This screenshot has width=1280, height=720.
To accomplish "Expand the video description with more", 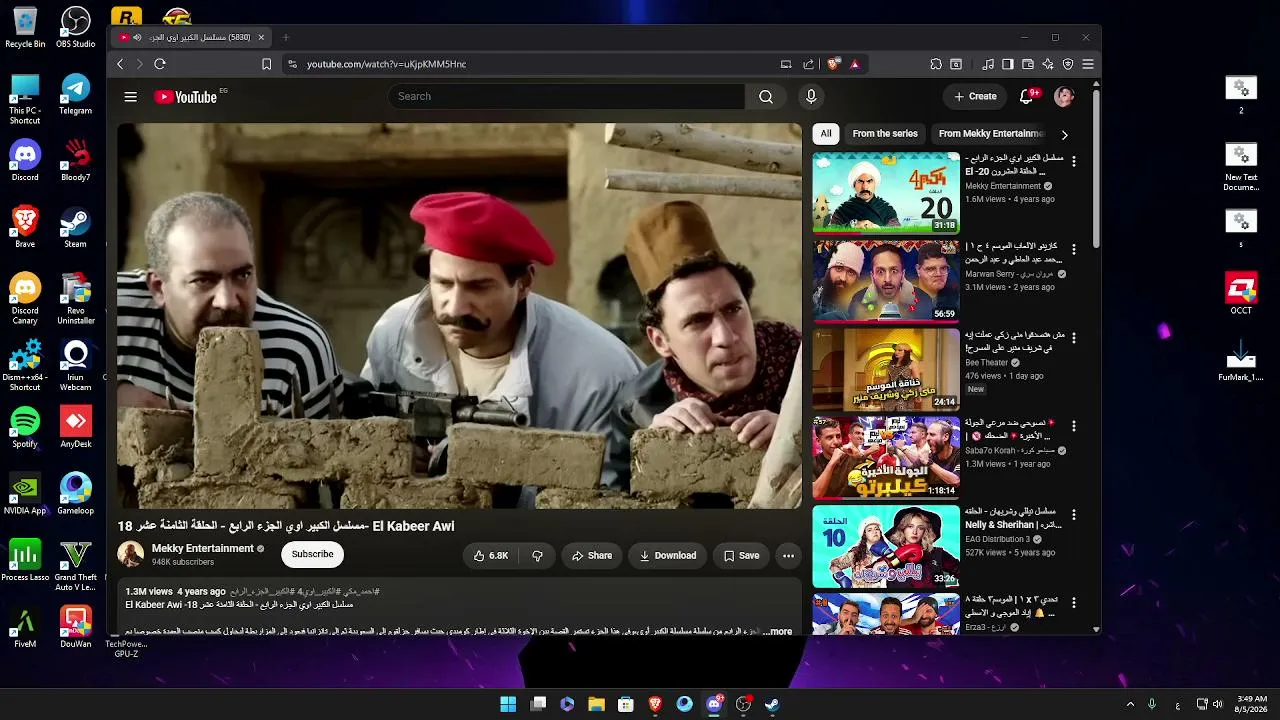I will tap(777, 631).
